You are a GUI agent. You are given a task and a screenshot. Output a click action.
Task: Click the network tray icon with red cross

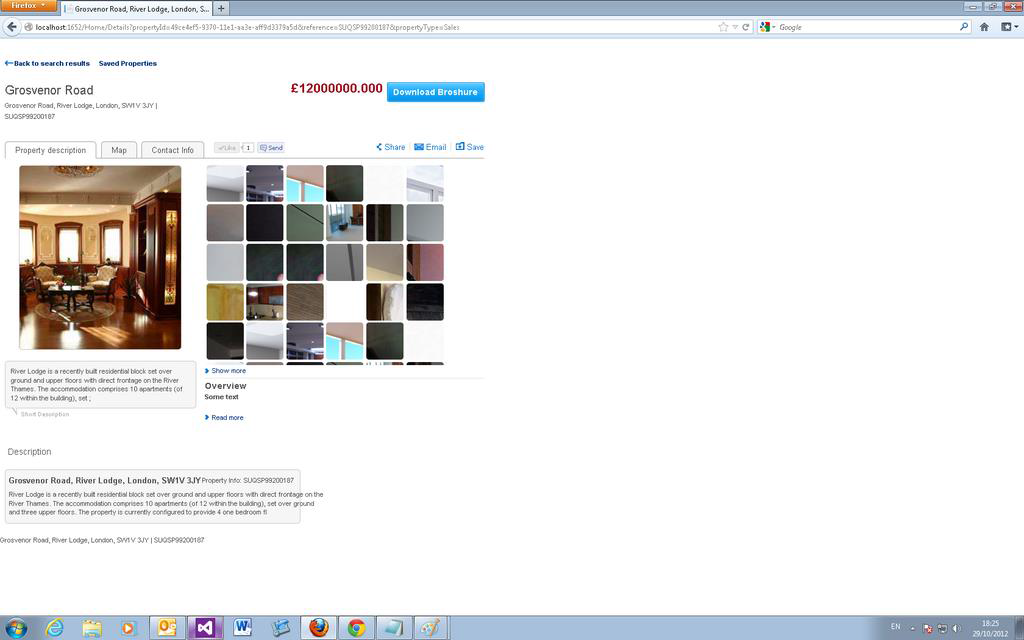(x=928, y=628)
